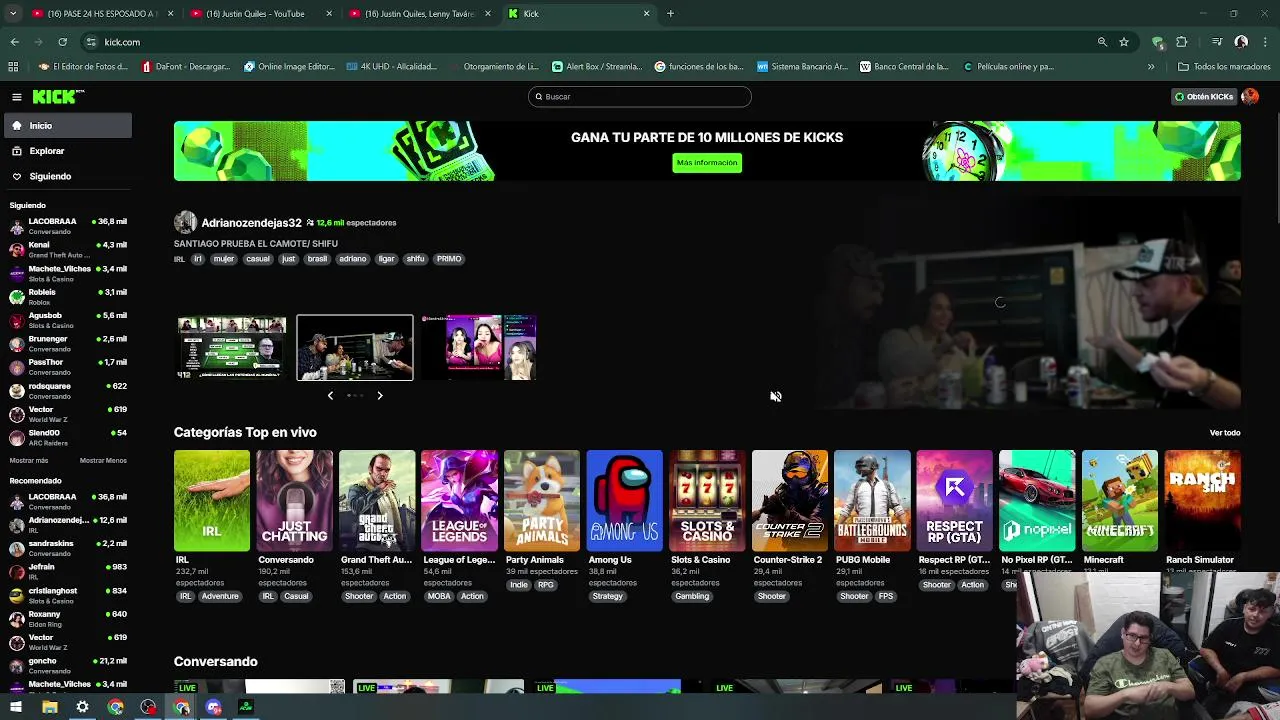Go to next featured stream arrow
This screenshot has height=720, width=1280.
[380, 396]
